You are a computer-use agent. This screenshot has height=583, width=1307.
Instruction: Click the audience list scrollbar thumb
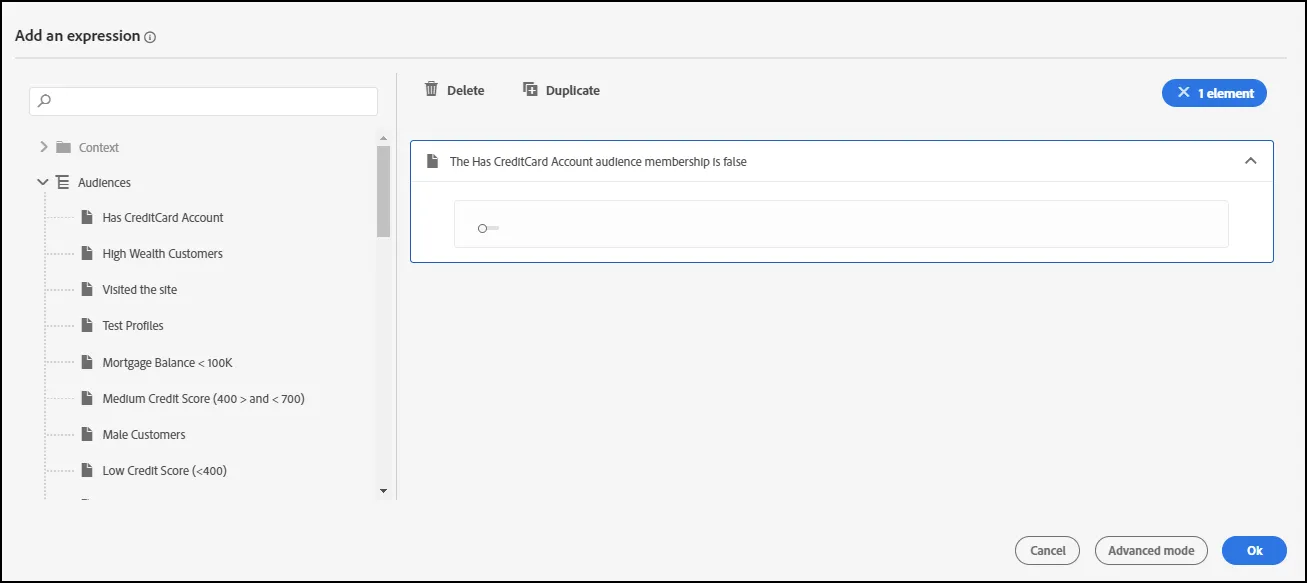(x=383, y=192)
